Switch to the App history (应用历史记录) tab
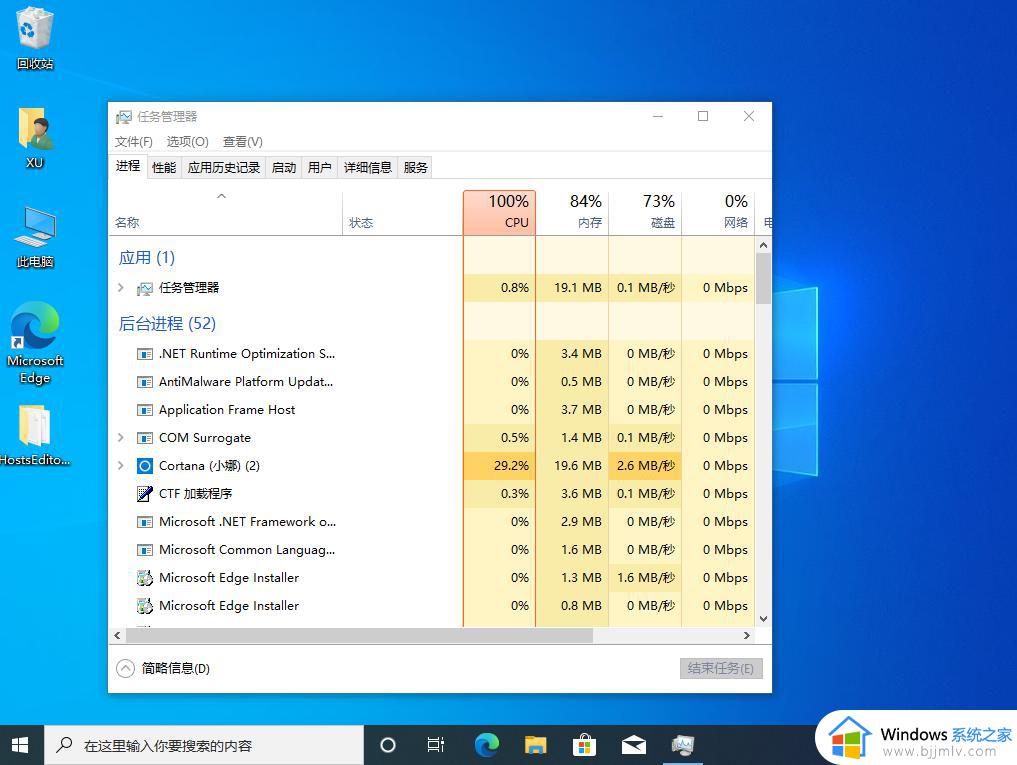Screen dimensions: 1017x765 224,167
